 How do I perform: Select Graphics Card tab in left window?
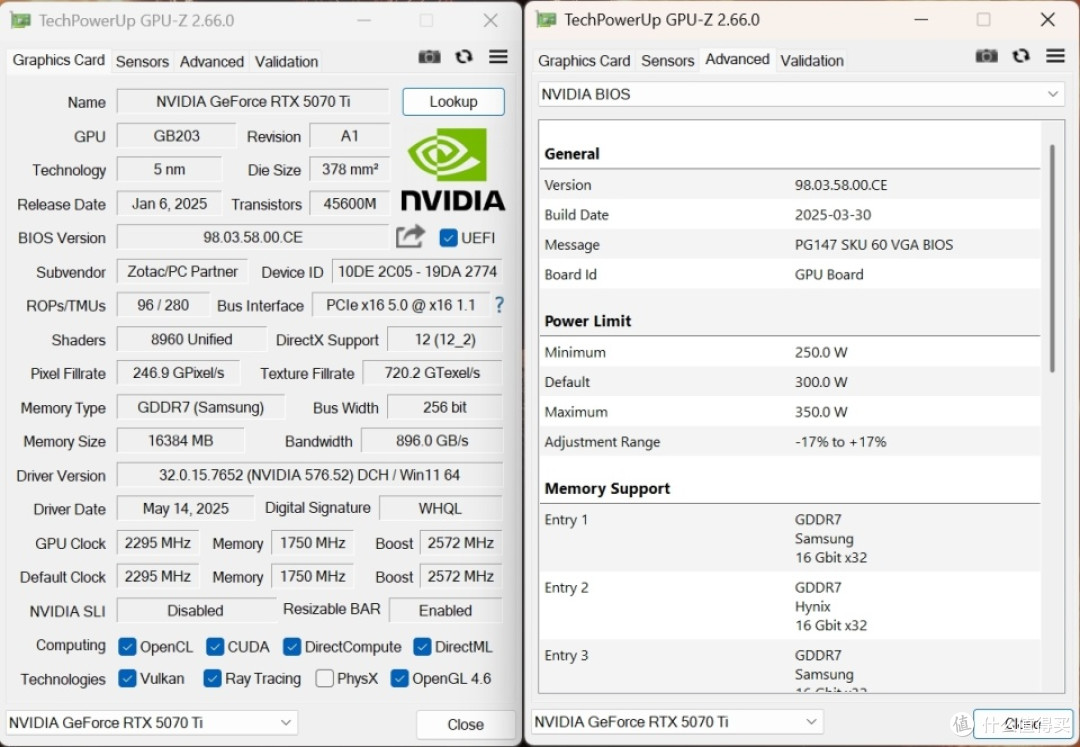pyautogui.click(x=59, y=60)
